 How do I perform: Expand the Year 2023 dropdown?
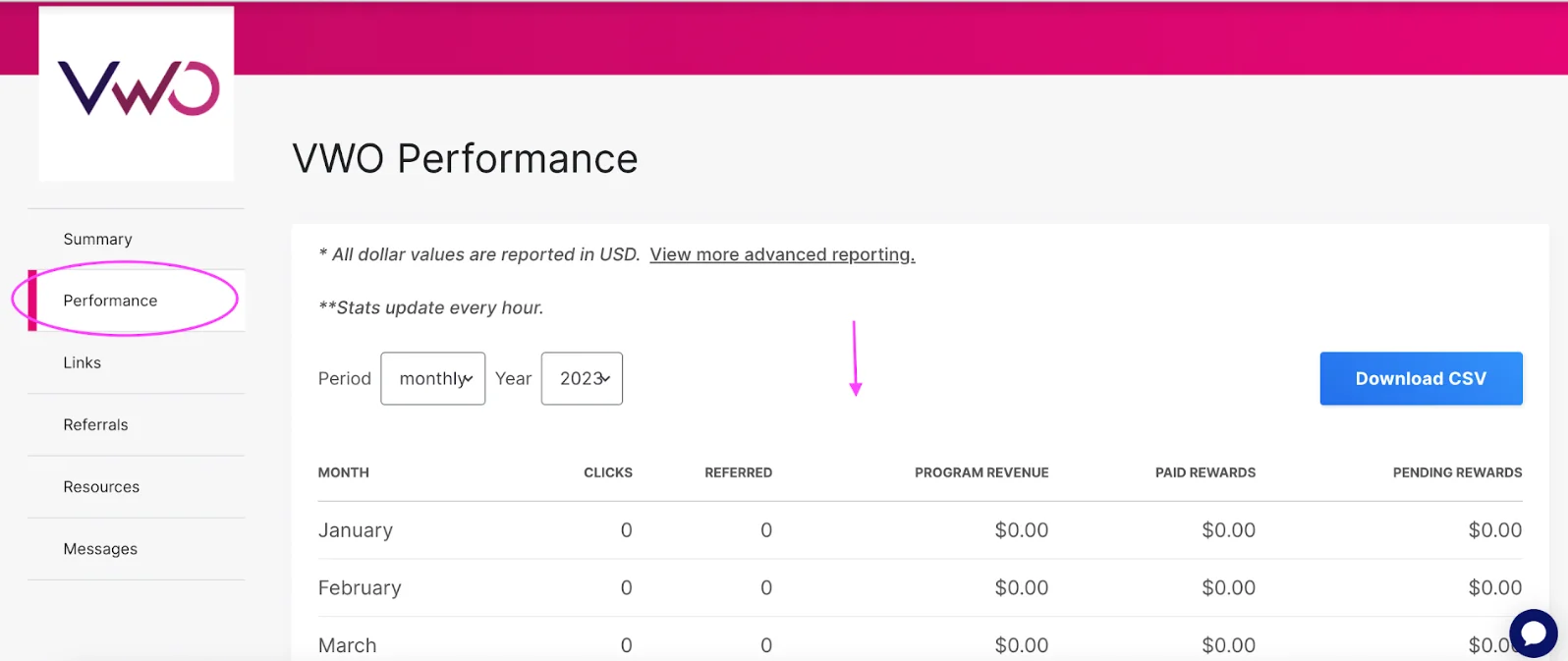(583, 379)
